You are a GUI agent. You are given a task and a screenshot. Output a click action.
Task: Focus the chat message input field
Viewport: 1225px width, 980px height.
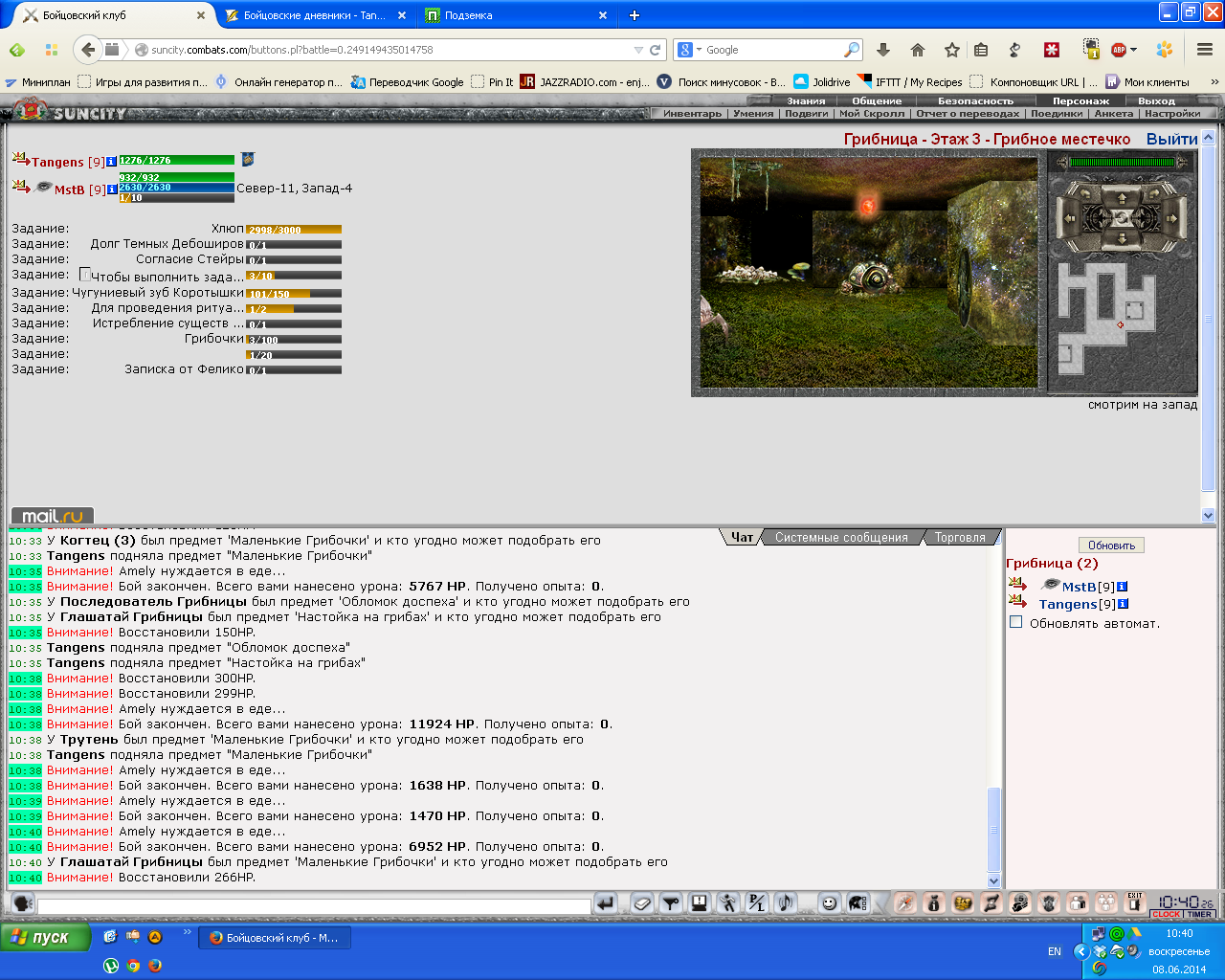(314, 904)
